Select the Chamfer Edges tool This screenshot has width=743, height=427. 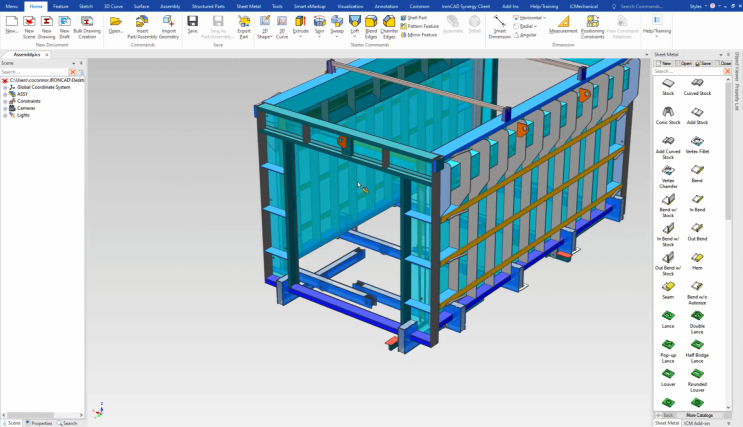coord(389,27)
